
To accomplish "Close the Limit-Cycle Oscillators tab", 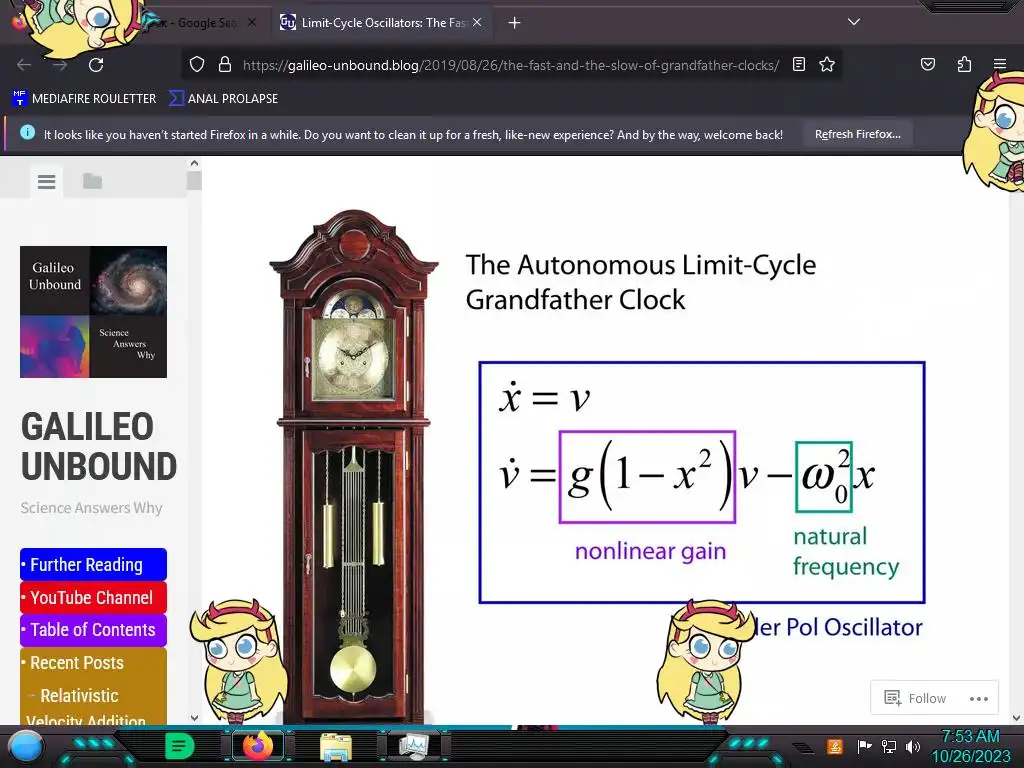I will [x=477, y=22].
